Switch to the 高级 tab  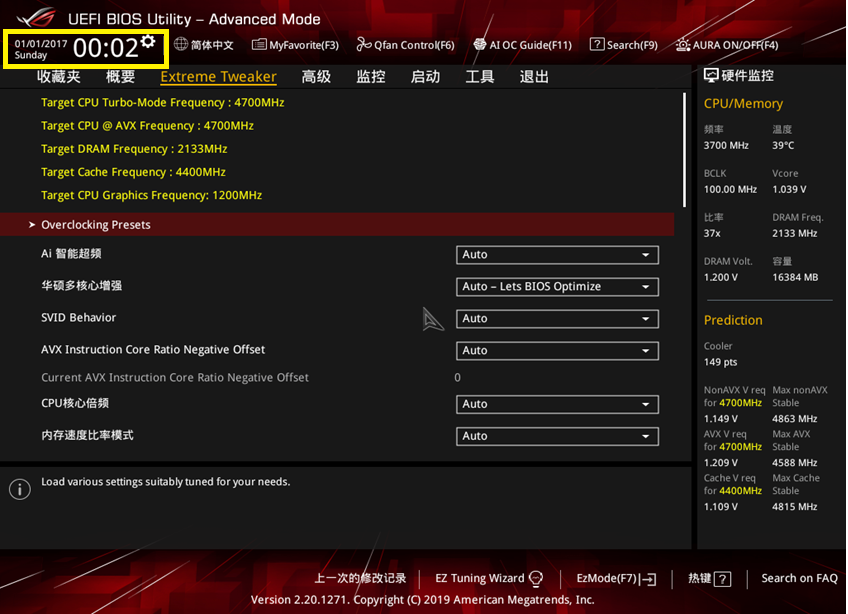pyautogui.click(x=316, y=77)
